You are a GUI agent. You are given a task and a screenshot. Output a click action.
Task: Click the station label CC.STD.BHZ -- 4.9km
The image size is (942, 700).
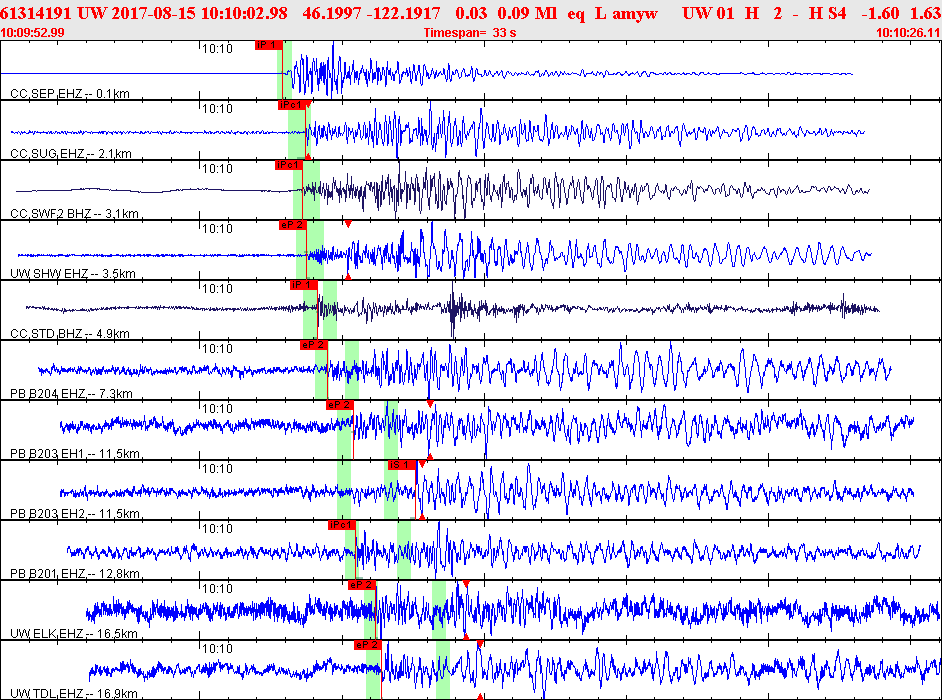70,334
